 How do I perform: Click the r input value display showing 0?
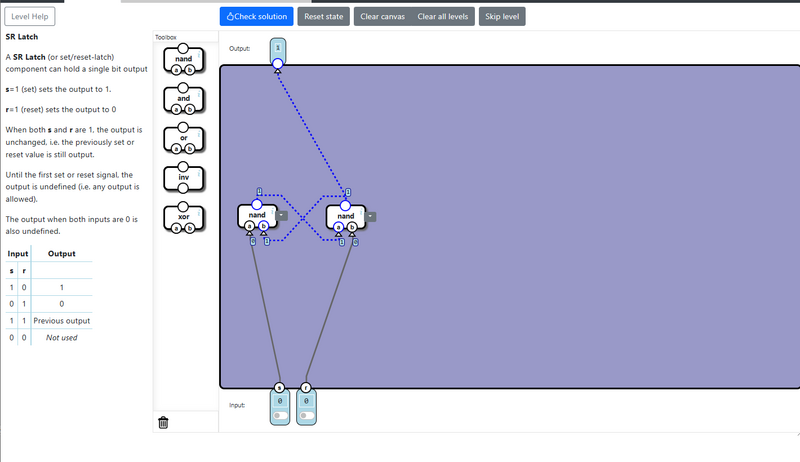pos(306,401)
